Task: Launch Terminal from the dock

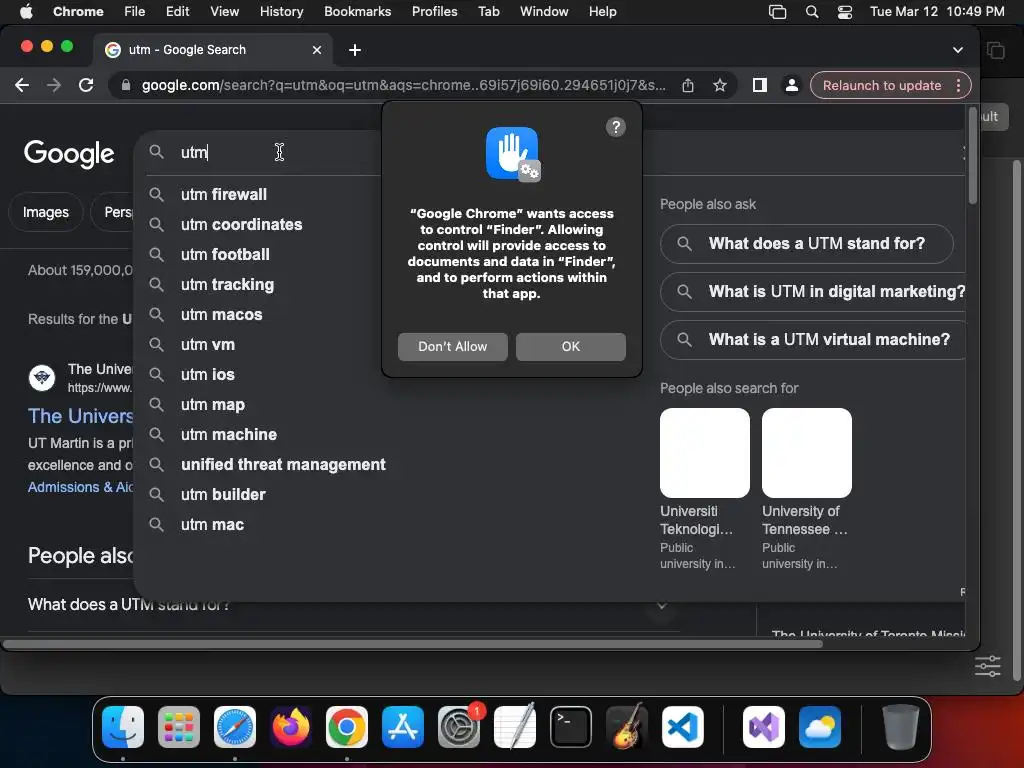Action: pyautogui.click(x=571, y=727)
